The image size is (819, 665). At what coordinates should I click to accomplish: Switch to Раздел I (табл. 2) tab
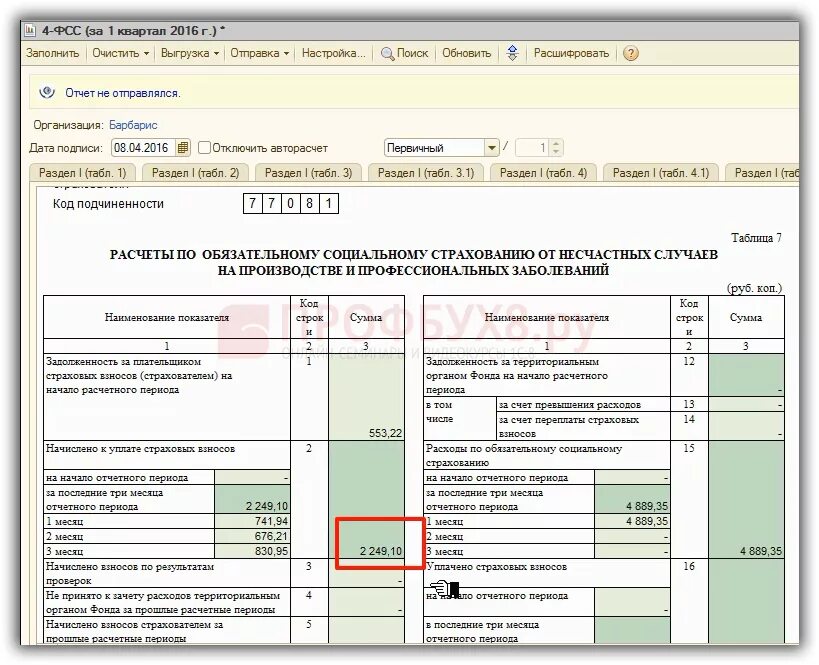tap(195, 173)
